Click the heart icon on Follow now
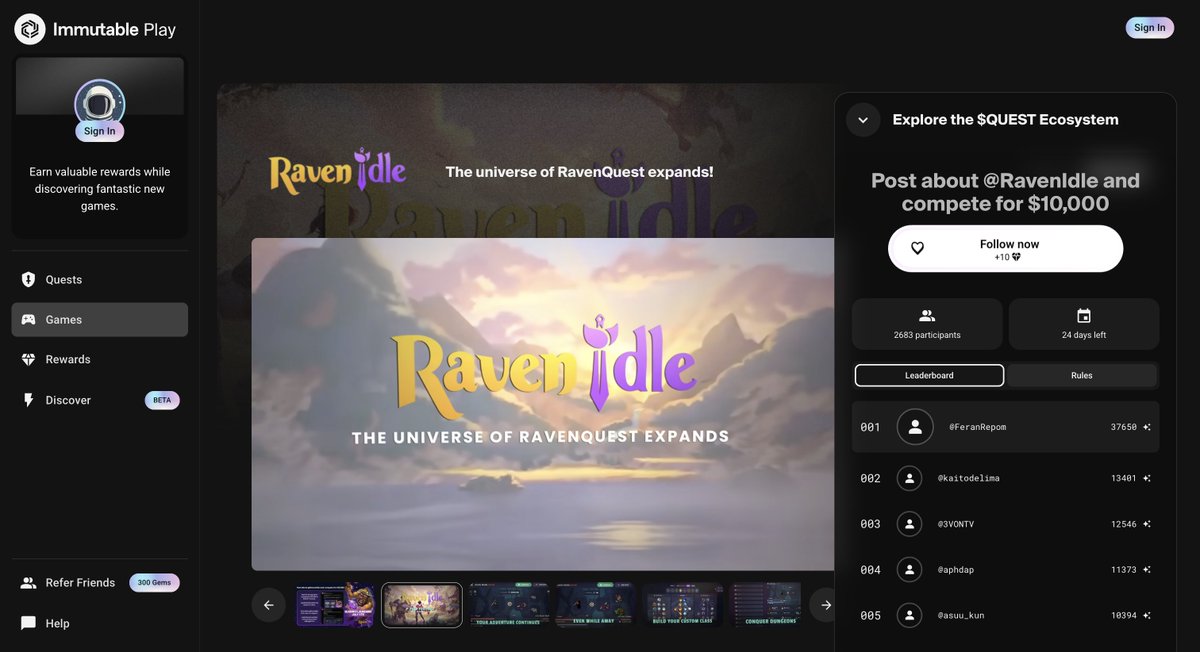1200x652 pixels. (x=917, y=248)
